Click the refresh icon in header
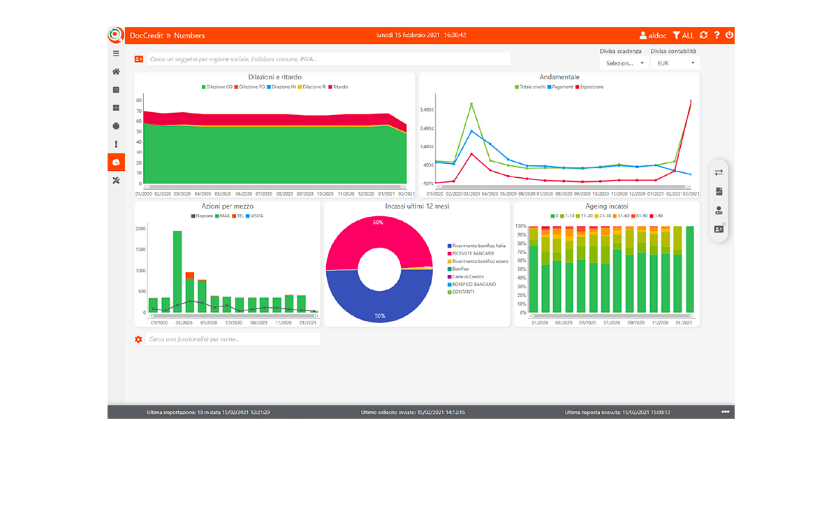This screenshot has width=838, height=510. (704, 35)
